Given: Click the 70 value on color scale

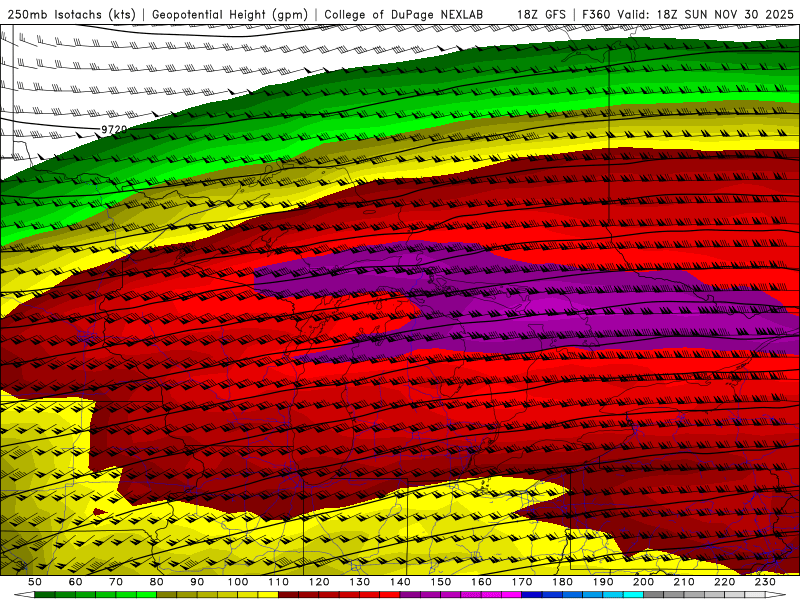Looking at the screenshot, I should pos(116,582).
